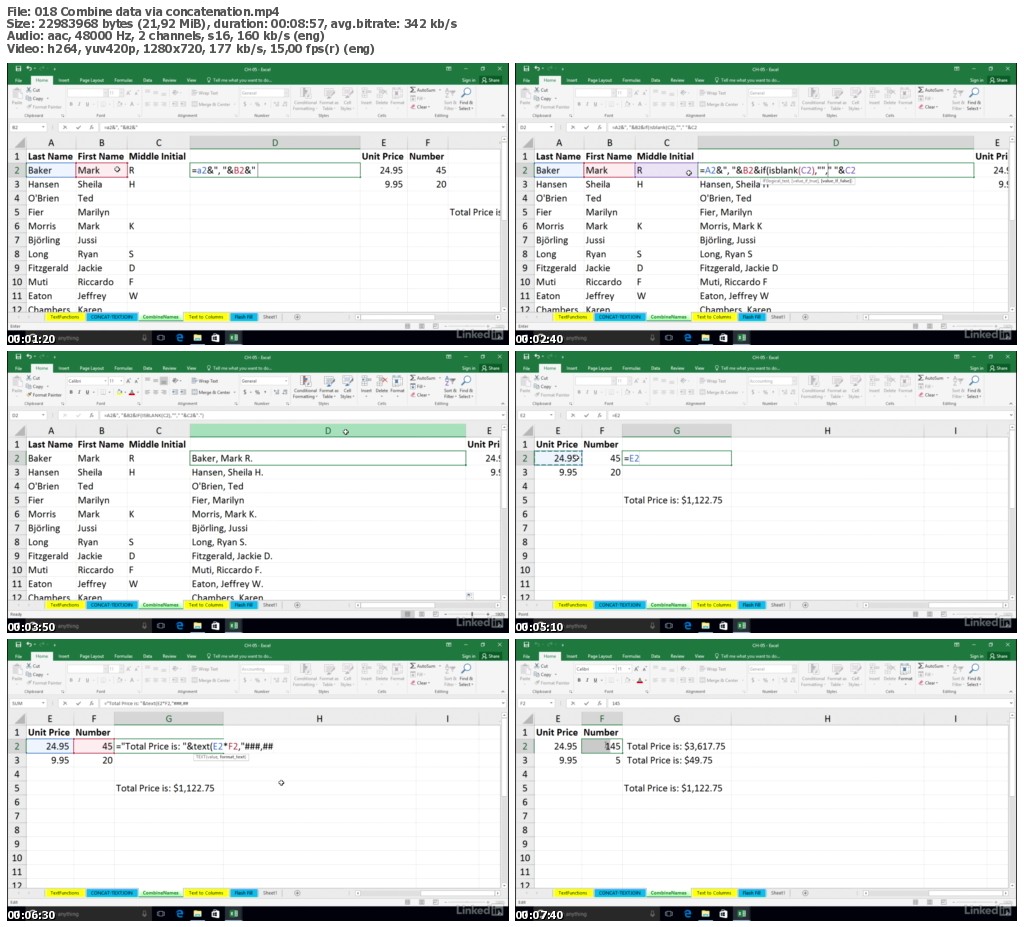Click cell 145 in 00:07:40 frame
The width and height of the screenshot is (1024, 927).
point(601,746)
